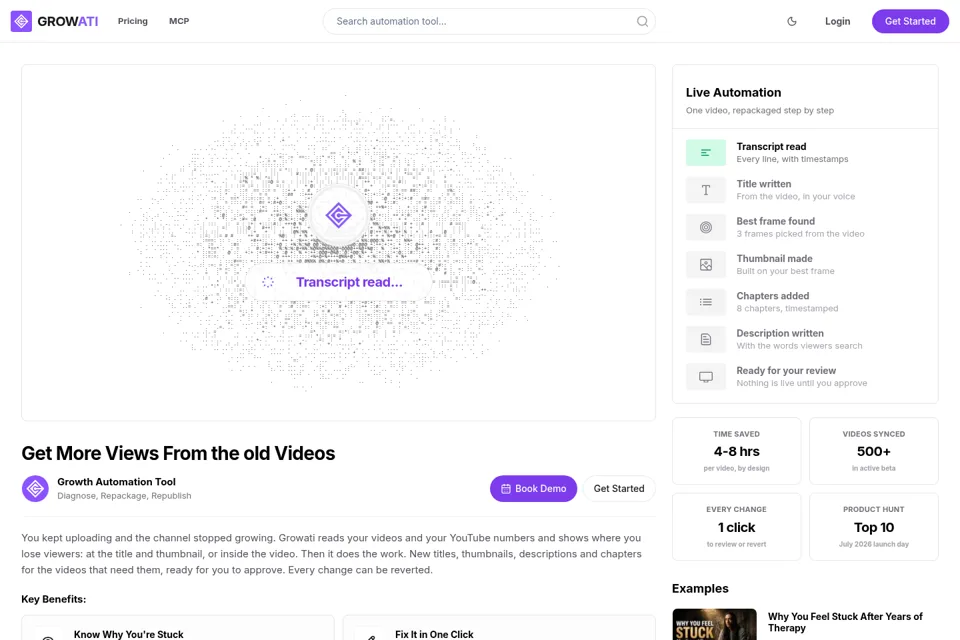Click the 'Live Automation' panel heading

click(x=733, y=92)
